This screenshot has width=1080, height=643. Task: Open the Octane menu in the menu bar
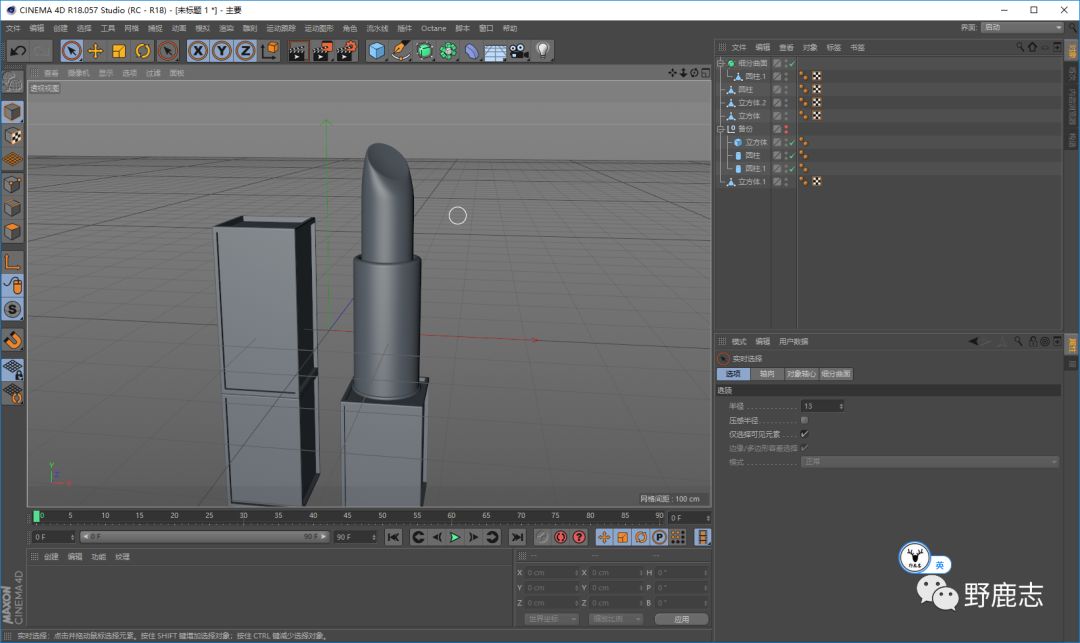(433, 28)
